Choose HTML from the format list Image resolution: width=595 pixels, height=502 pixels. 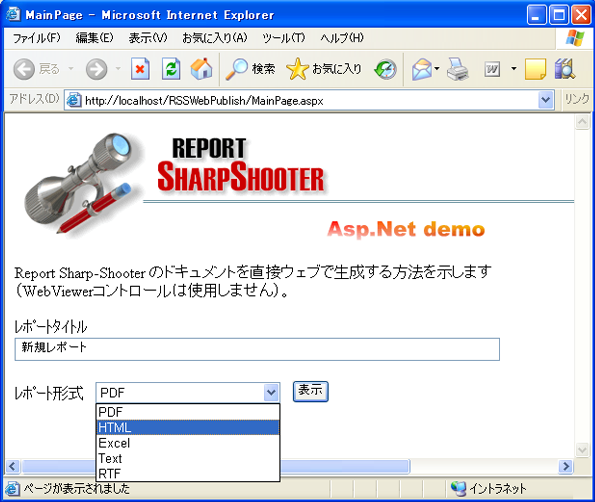click(x=188, y=427)
